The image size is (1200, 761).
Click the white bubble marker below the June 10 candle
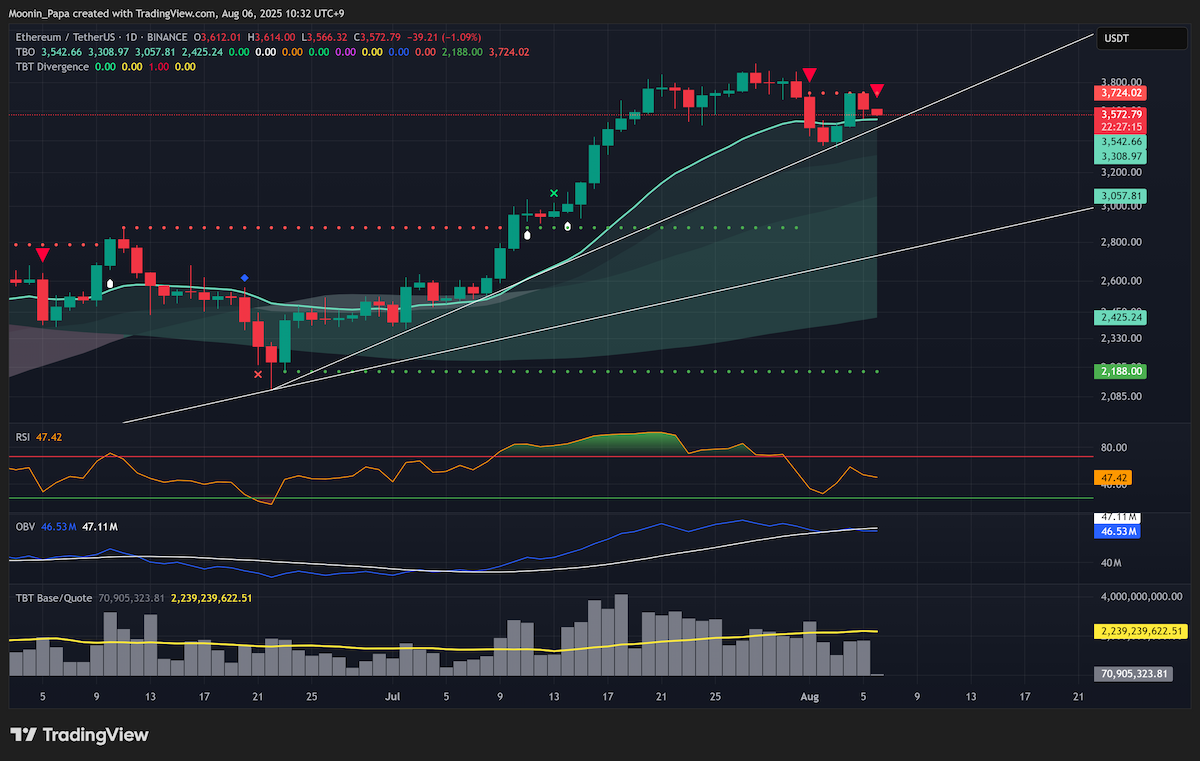coord(110,284)
